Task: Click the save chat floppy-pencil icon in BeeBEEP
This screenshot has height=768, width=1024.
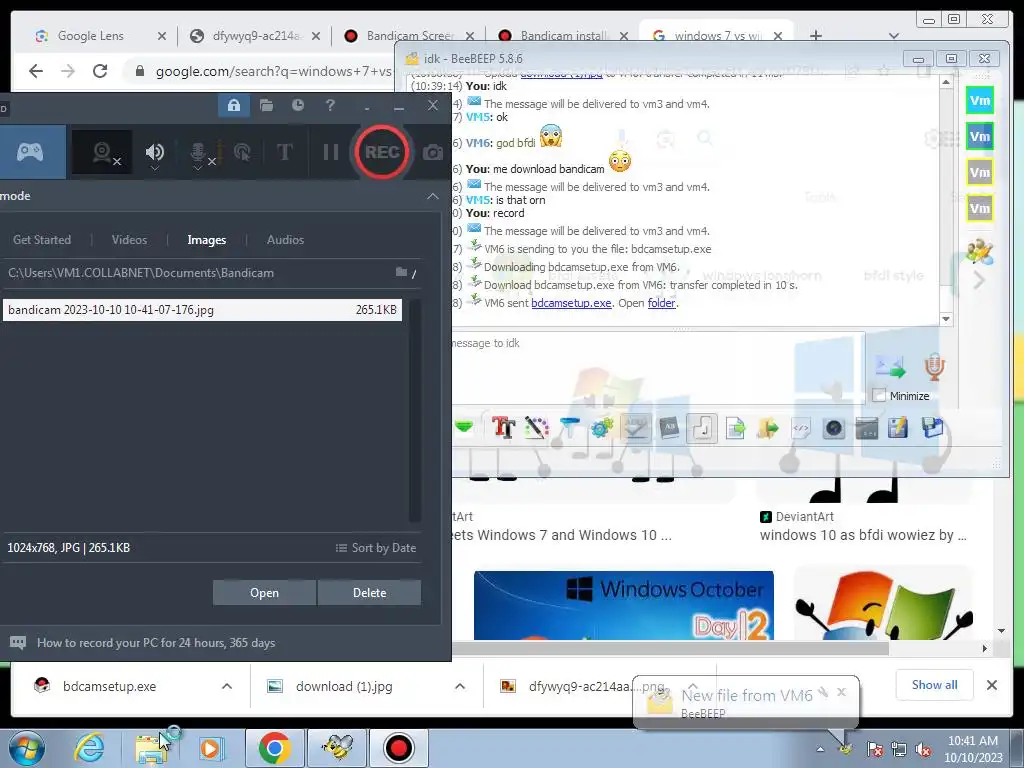Action: (899, 428)
